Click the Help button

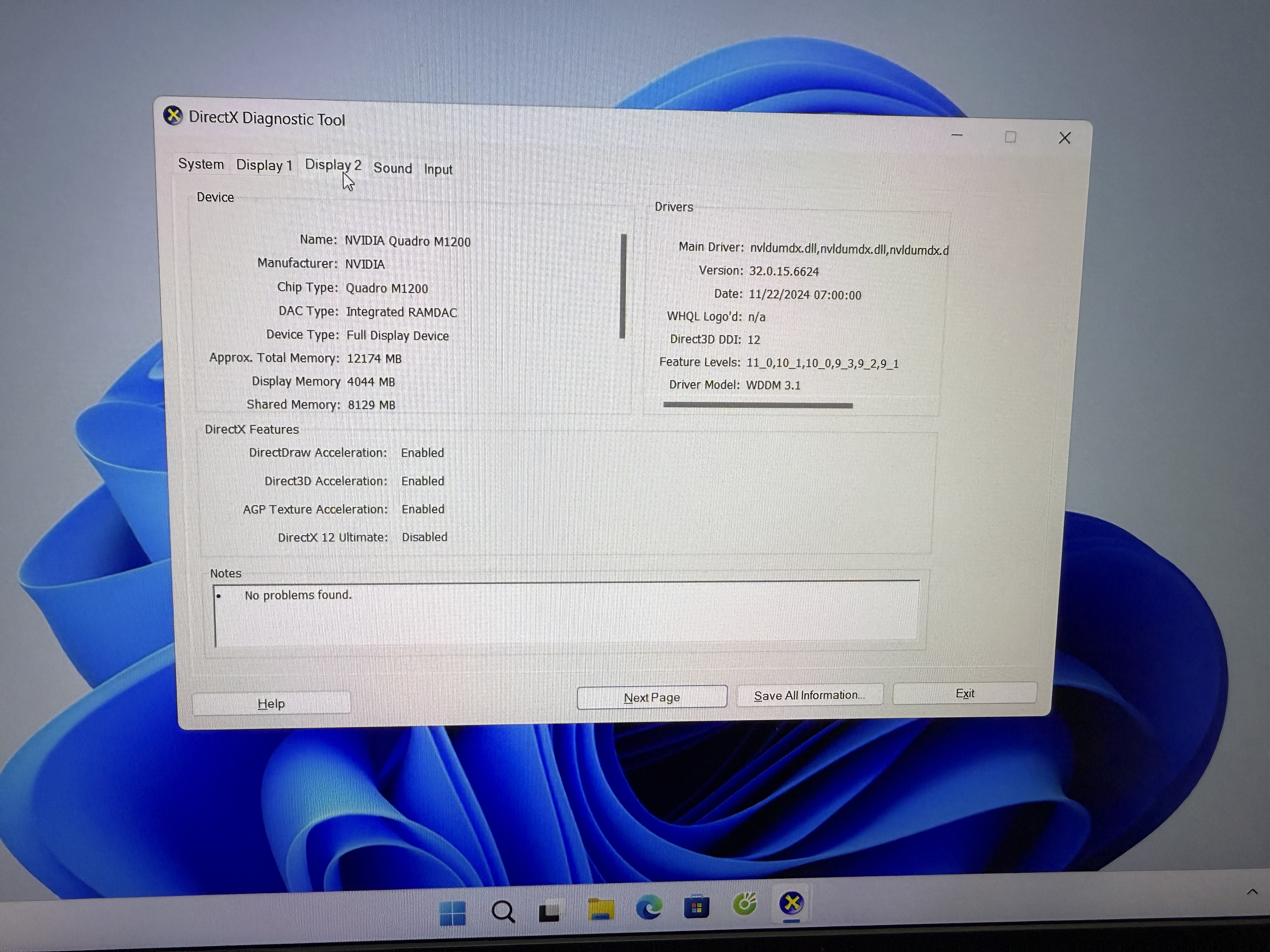click(x=271, y=704)
